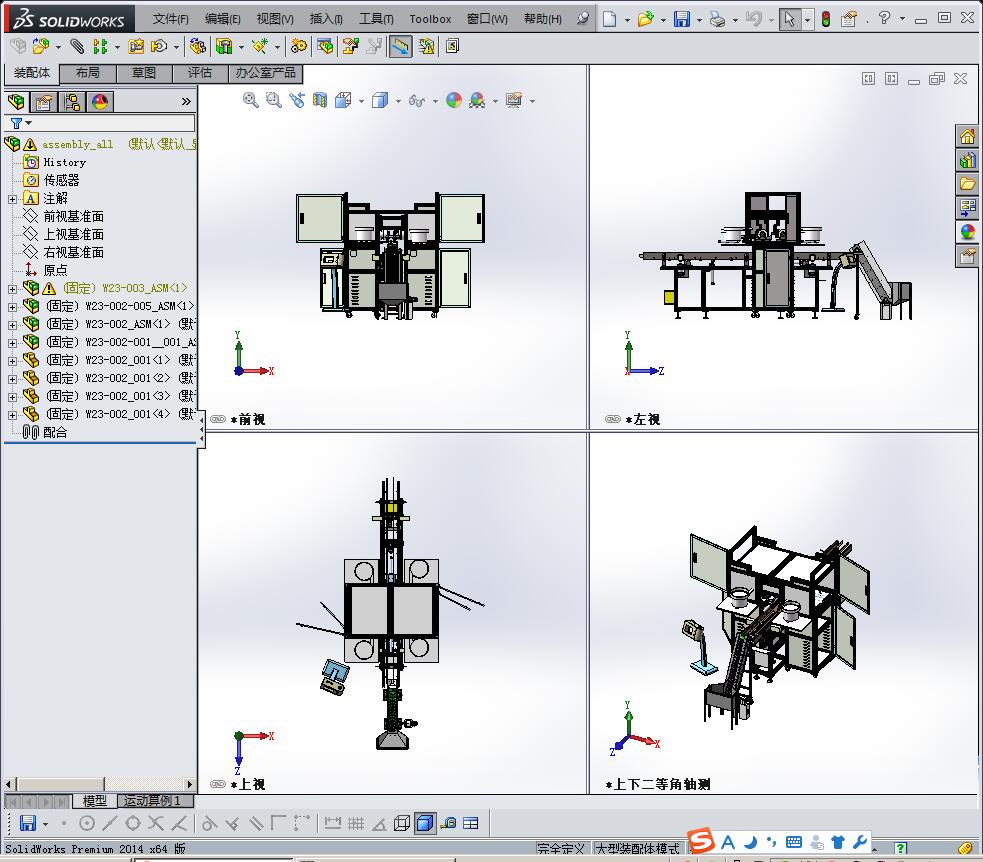Open Design Library icon in task pane
This screenshot has height=862, width=983.
coord(967,160)
